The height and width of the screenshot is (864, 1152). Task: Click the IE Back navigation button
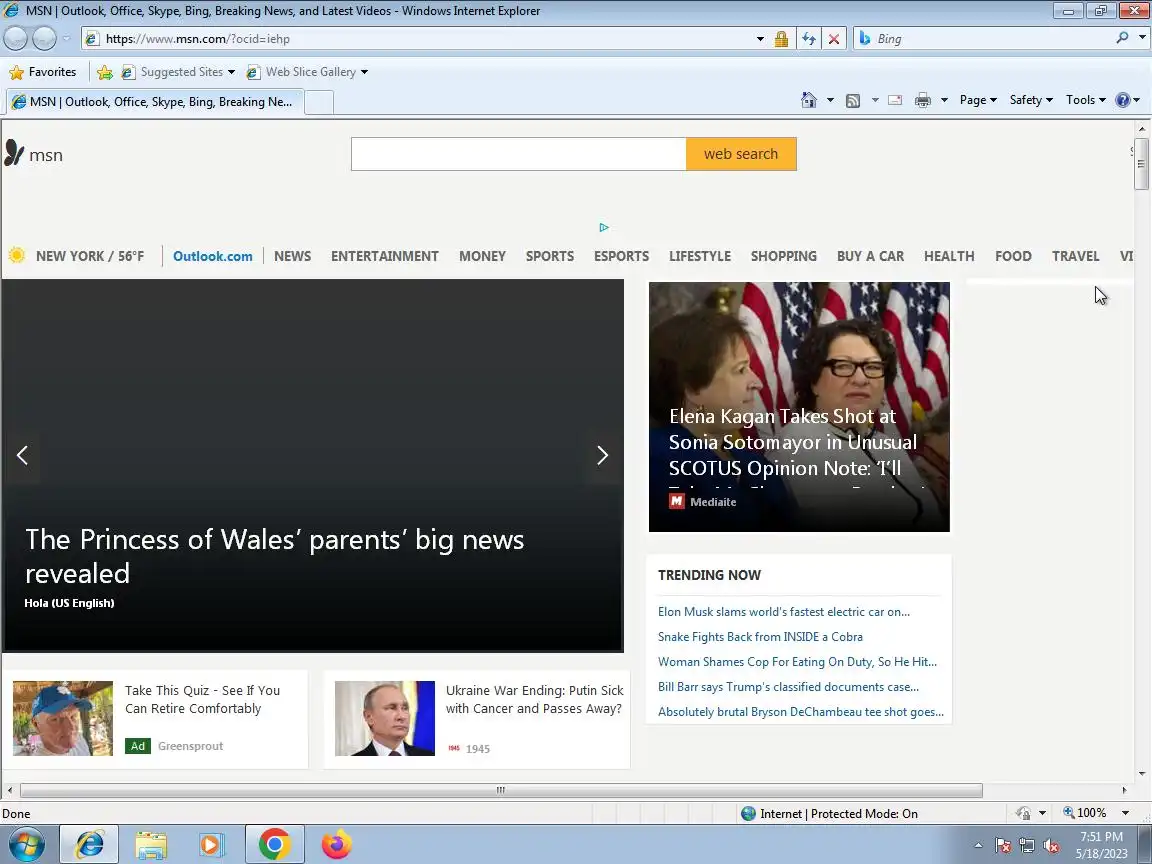(x=15, y=38)
